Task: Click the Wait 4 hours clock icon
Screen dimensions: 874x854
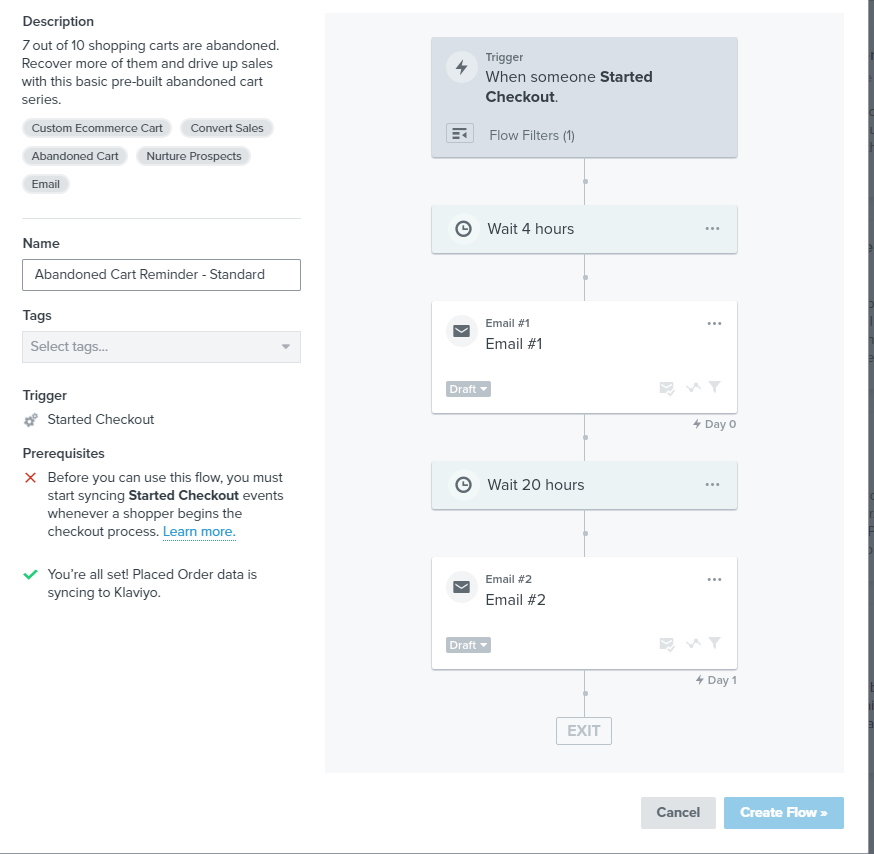Action: (x=463, y=229)
